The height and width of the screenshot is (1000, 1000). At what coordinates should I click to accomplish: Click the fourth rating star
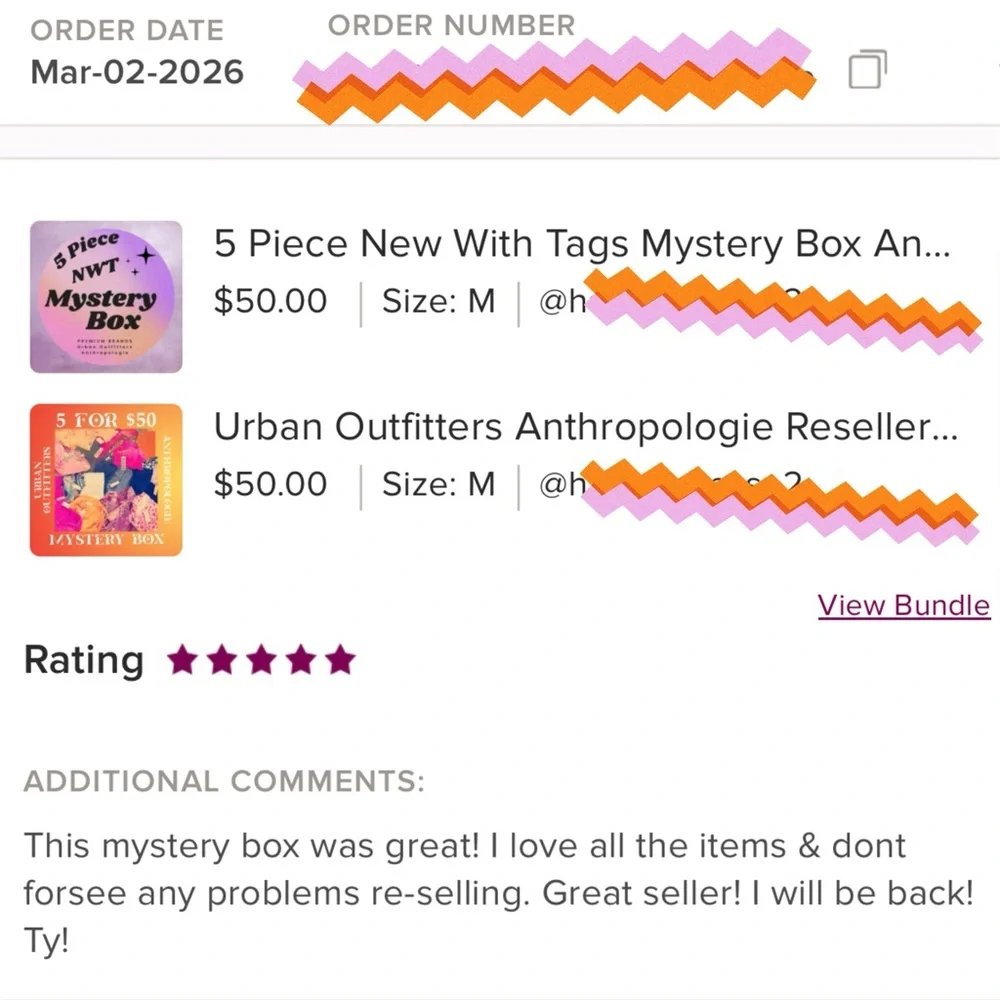pyautogui.click(x=301, y=660)
